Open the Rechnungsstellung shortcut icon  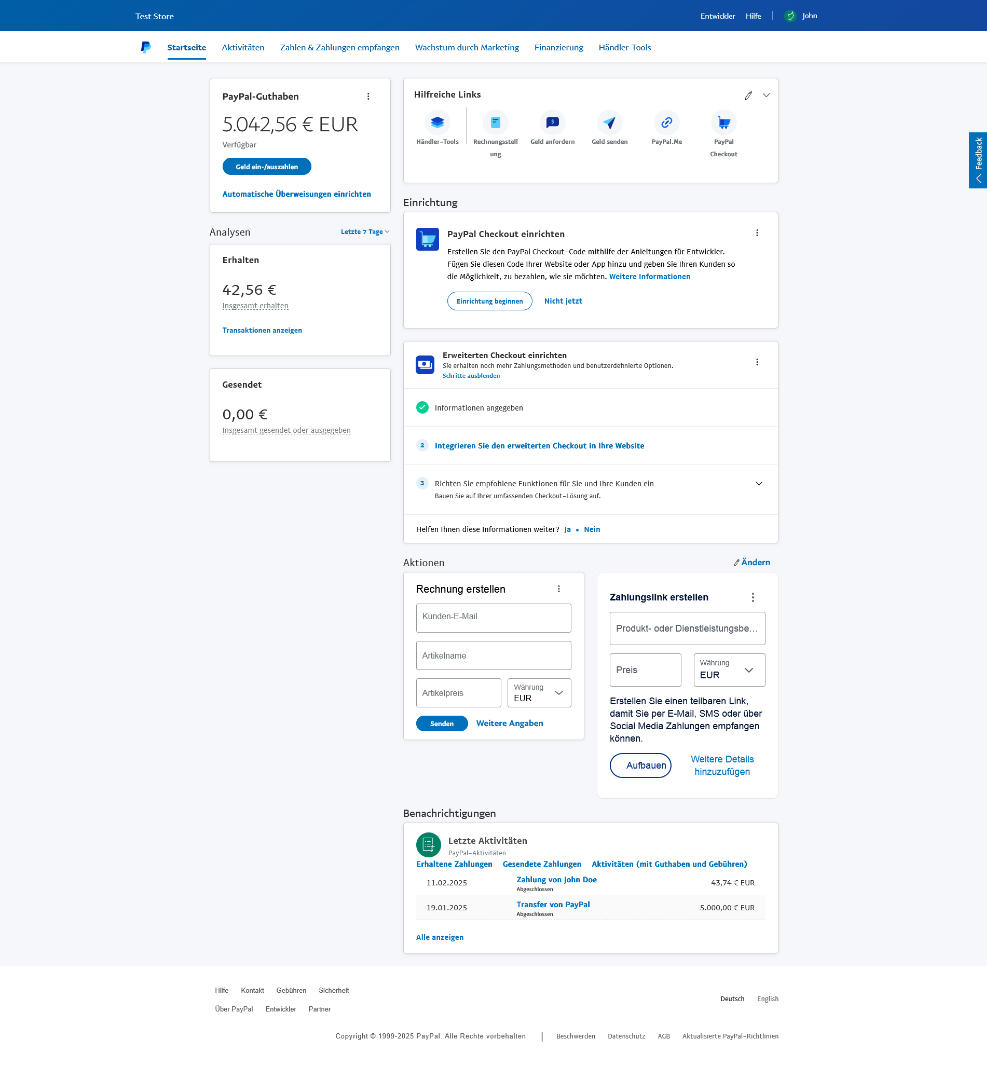[495, 123]
